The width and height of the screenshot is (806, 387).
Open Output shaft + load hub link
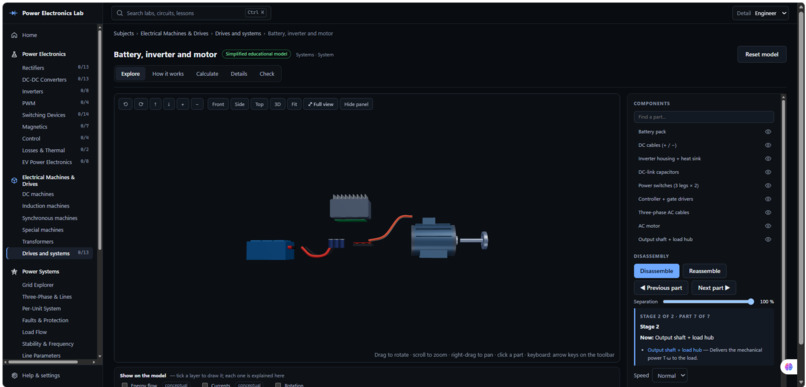(x=674, y=350)
